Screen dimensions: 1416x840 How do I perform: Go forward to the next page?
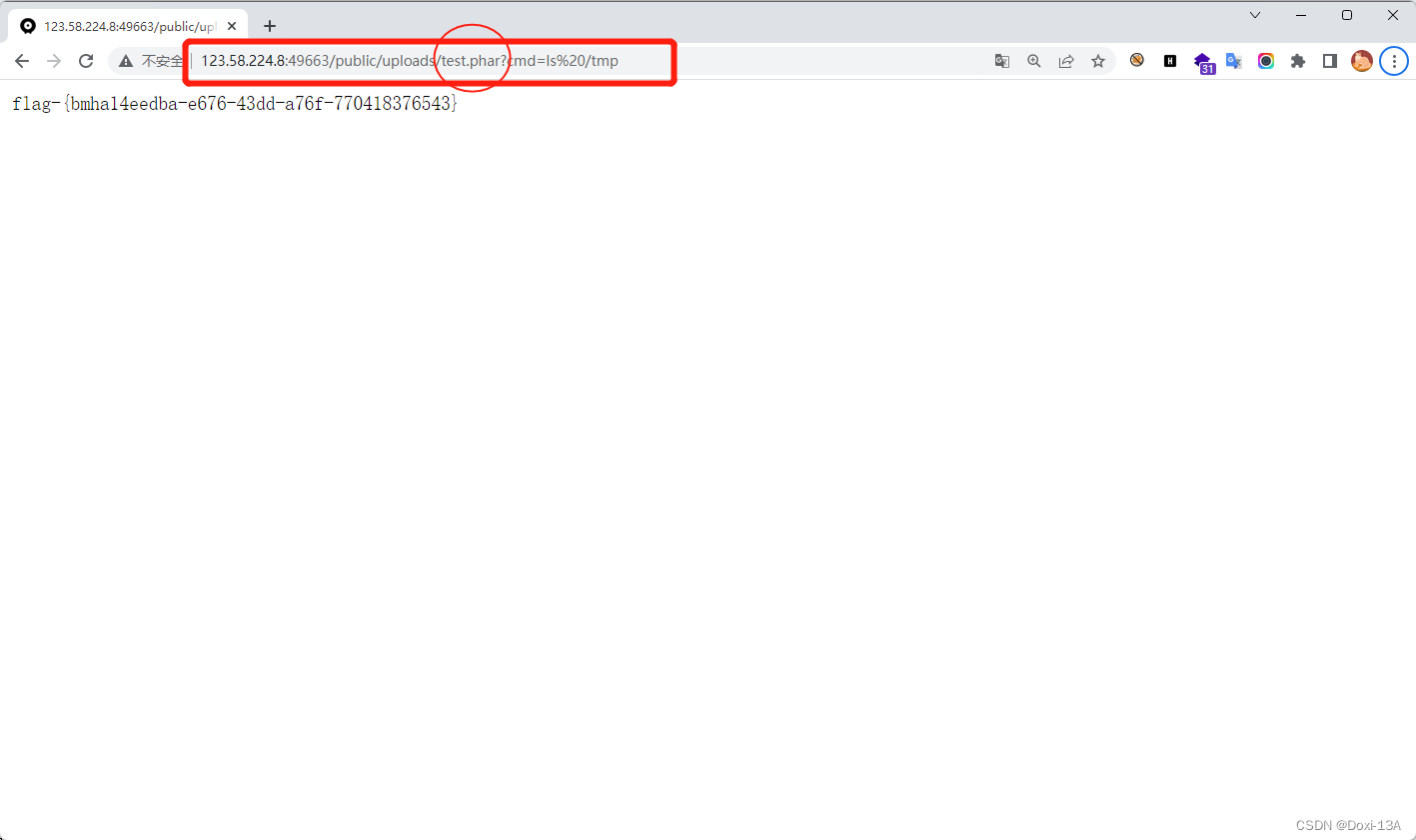pyautogui.click(x=54, y=61)
